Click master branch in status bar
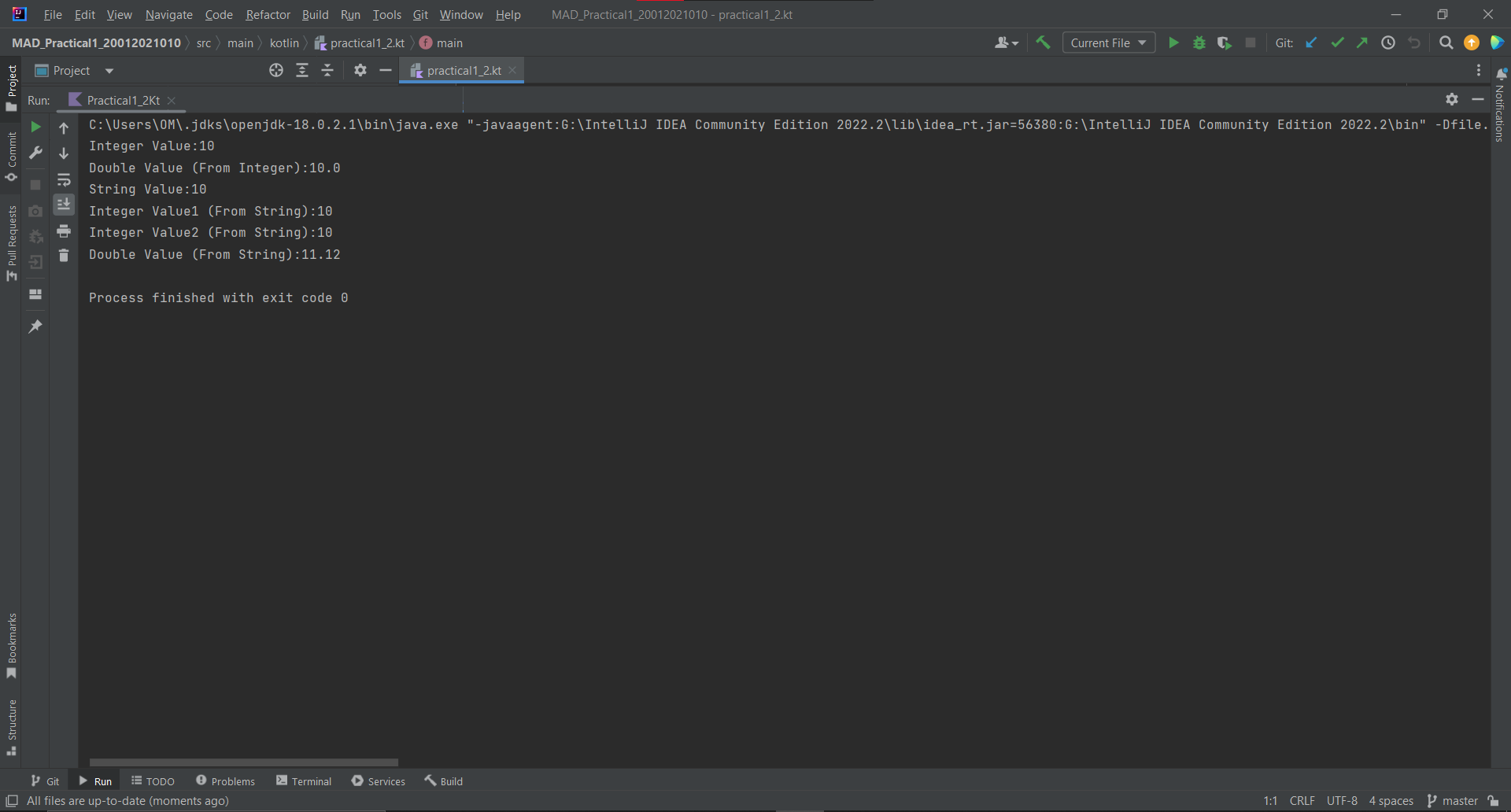 point(1452,800)
